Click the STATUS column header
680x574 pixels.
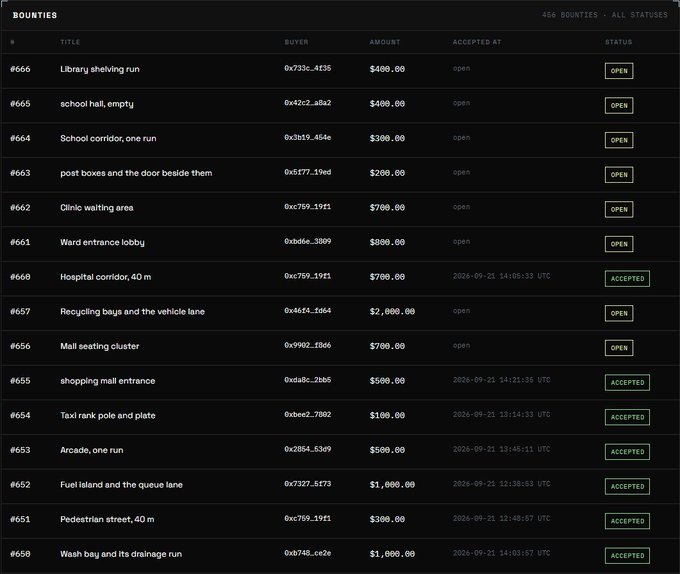[x=618, y=42]
